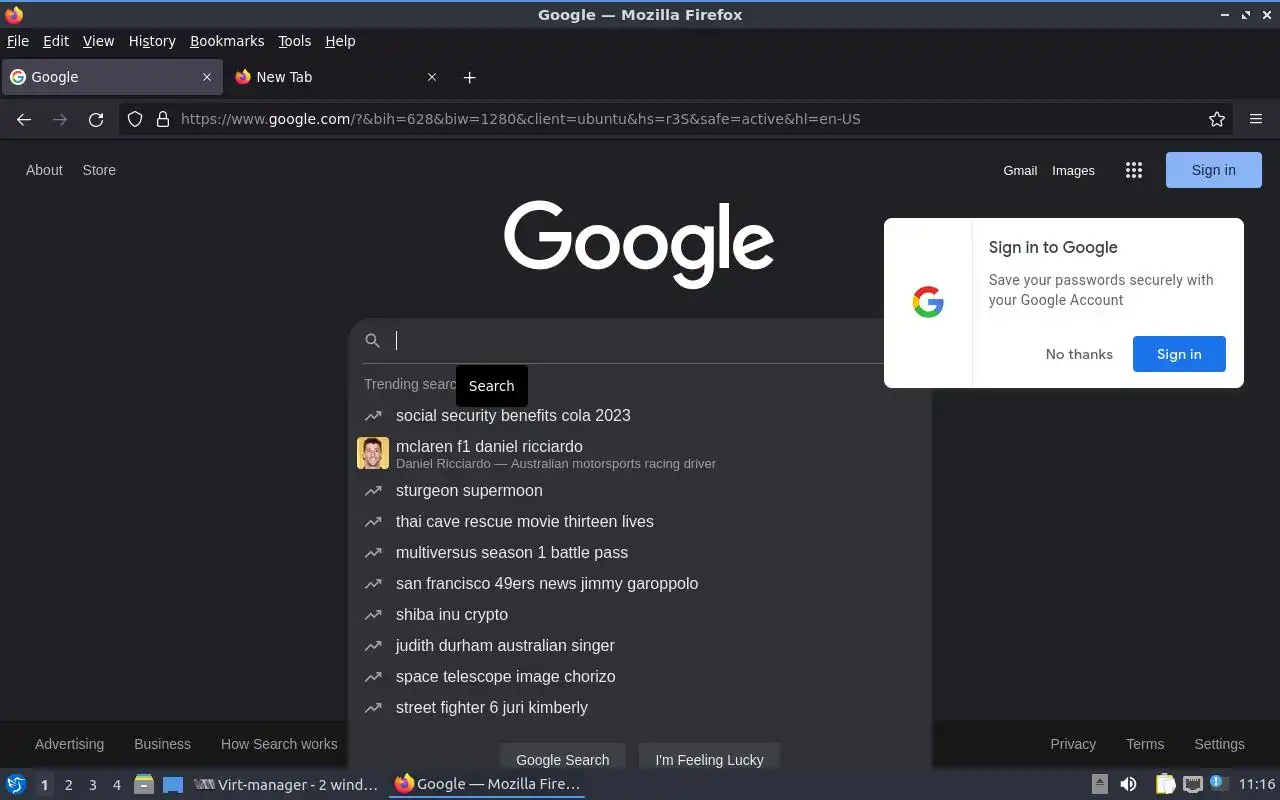The width and height of the screenshot is (1280, 800).
Task: Open the Store link
Action: click(x=99, y=170)
